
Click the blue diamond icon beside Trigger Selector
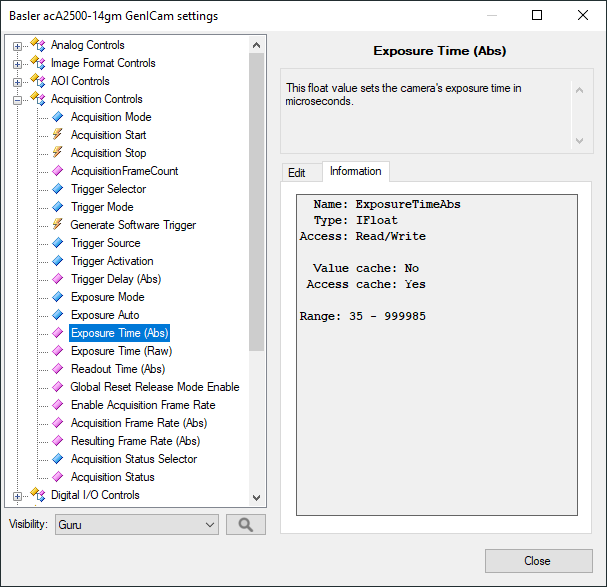click(x=57, y=189)
